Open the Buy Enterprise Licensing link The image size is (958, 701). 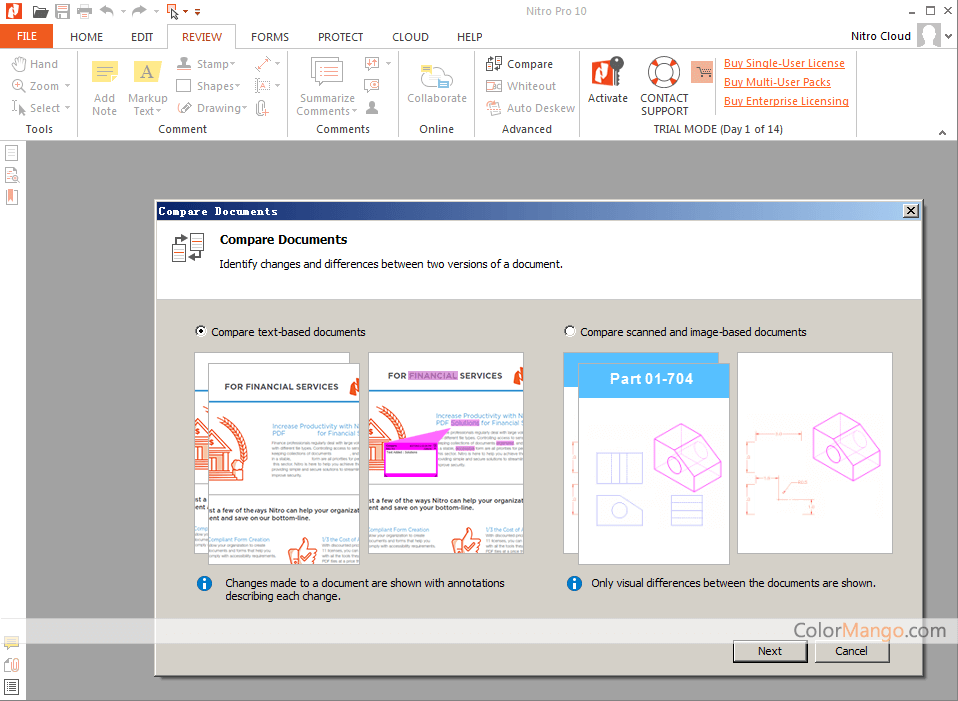pyautogui.click(x=786, y=101)
